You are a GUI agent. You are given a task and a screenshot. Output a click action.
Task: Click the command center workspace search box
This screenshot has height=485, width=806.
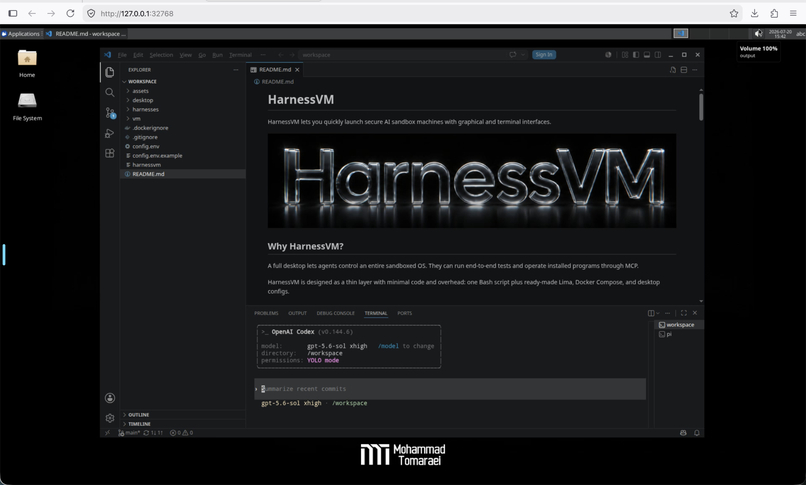(x=401, y=55)
